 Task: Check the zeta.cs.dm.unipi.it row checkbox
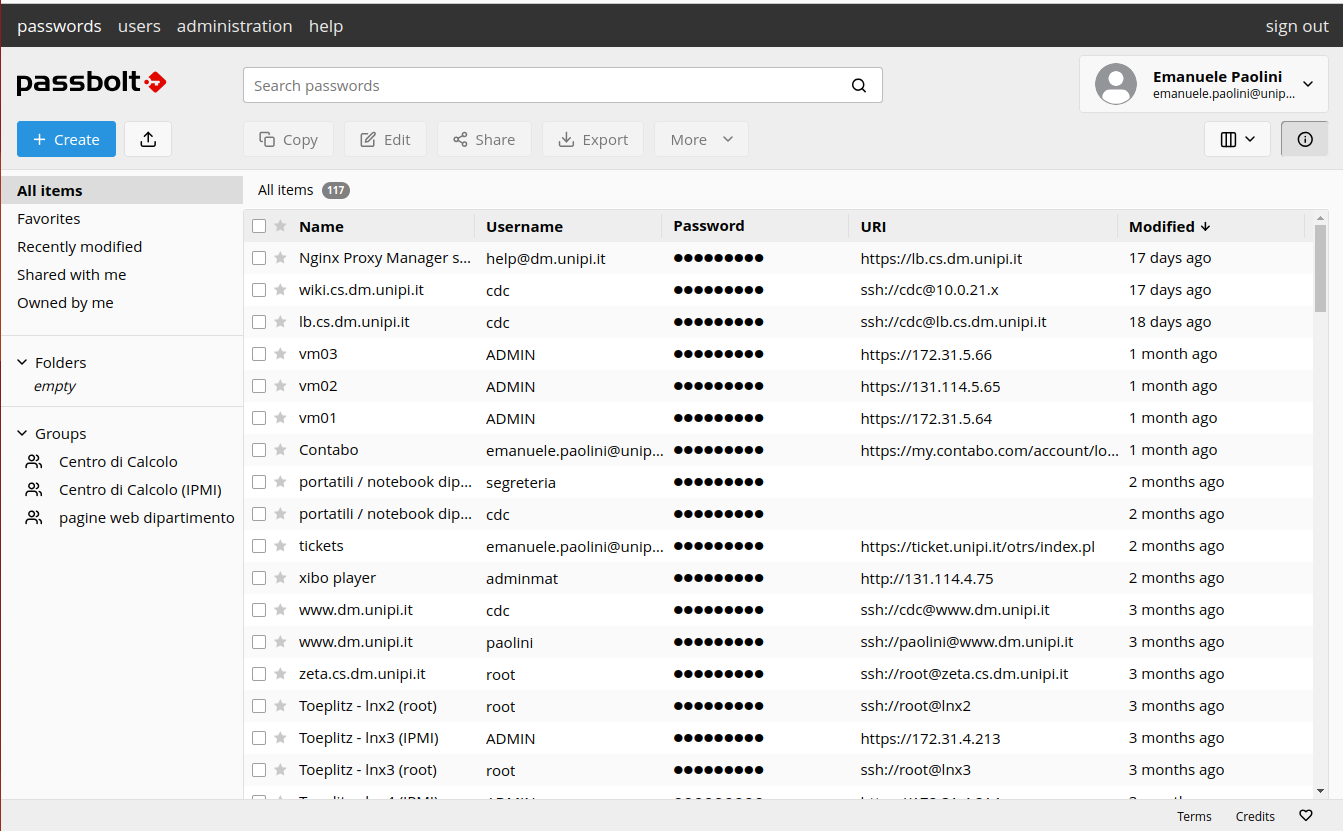click(x=259, y=674)
